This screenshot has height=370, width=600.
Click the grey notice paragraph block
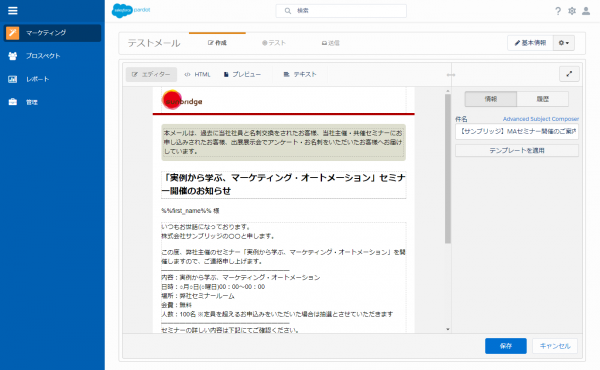pyautogui.click(x=284, y=142)
